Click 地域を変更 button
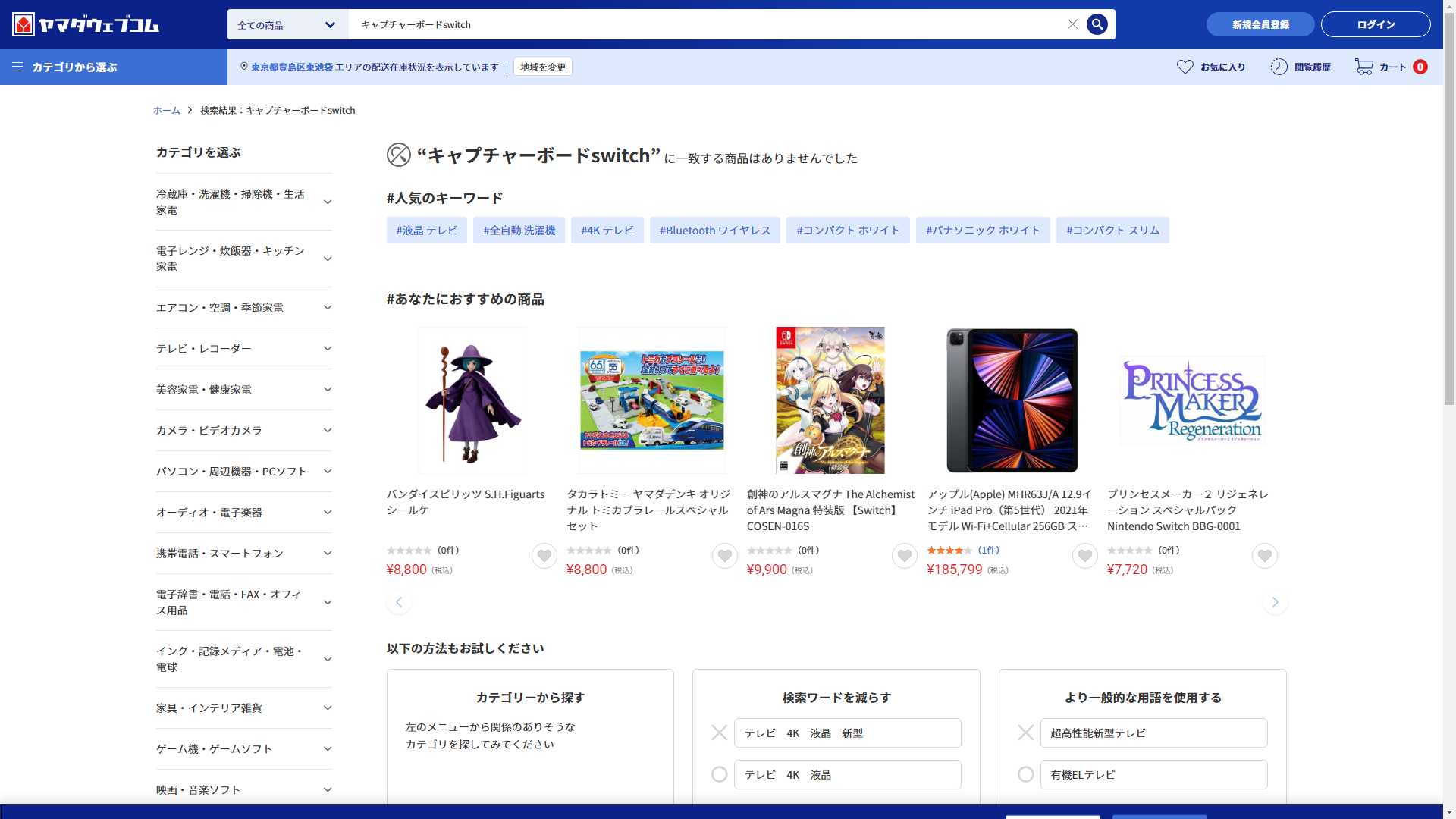Screen dimensions: 1456x819 542,67
